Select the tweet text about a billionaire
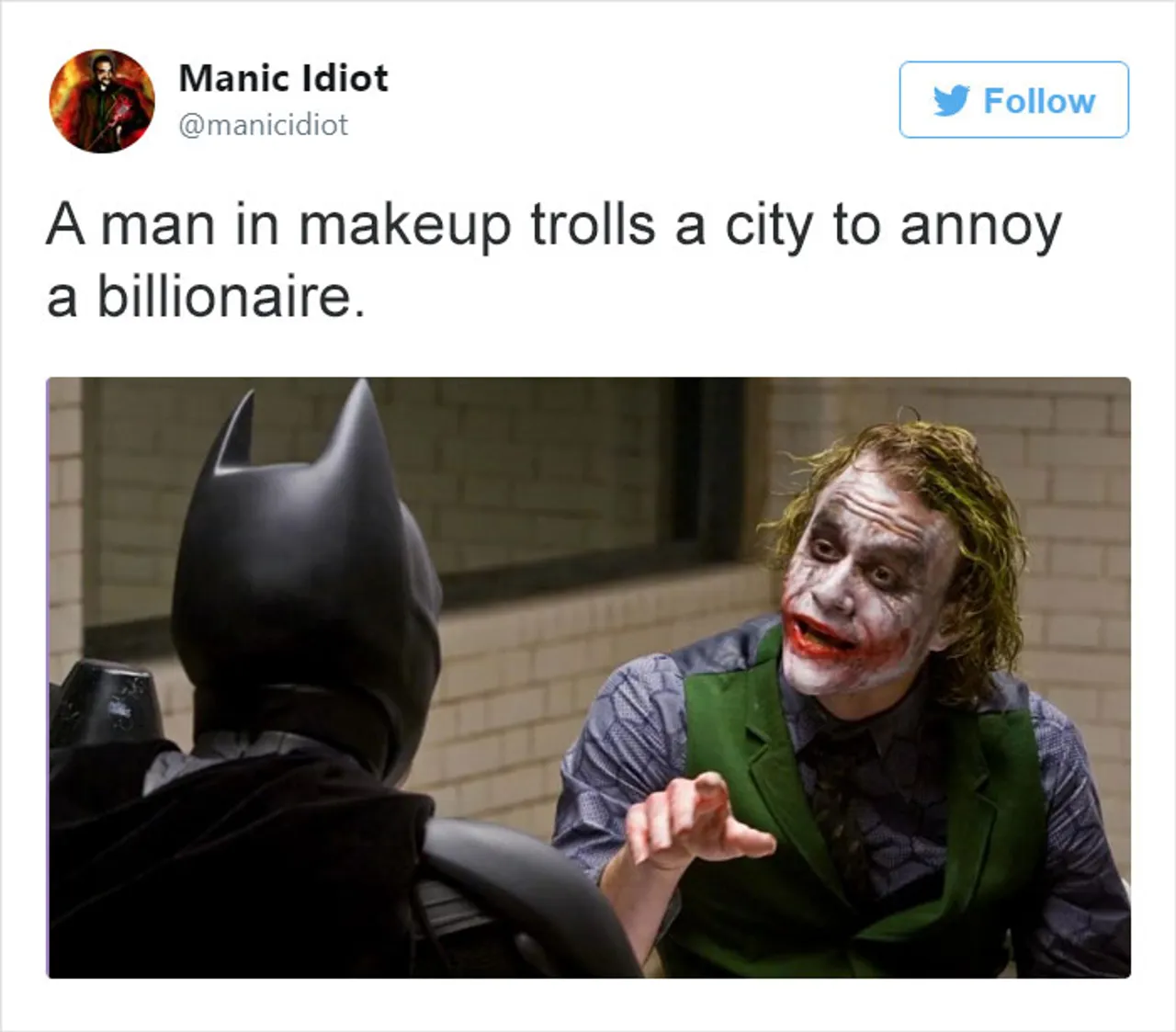 [x=554, y=261]
